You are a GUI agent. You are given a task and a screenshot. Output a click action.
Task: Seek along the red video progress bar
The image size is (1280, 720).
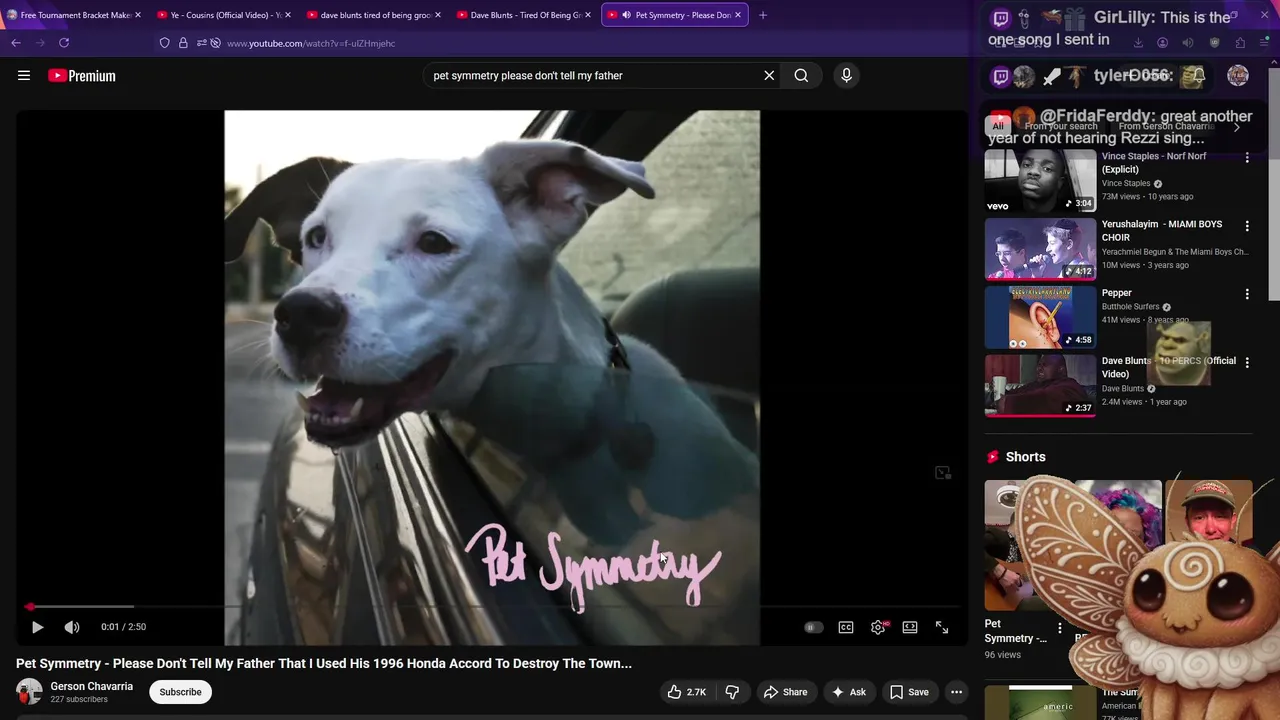tap(492, 607)
